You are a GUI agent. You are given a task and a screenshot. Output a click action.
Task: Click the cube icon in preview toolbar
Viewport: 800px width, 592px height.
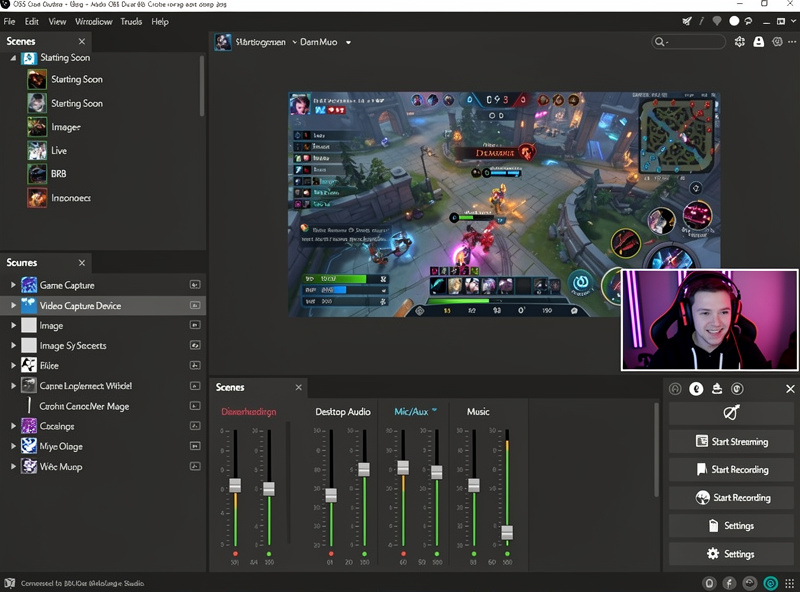pos(777,42)
